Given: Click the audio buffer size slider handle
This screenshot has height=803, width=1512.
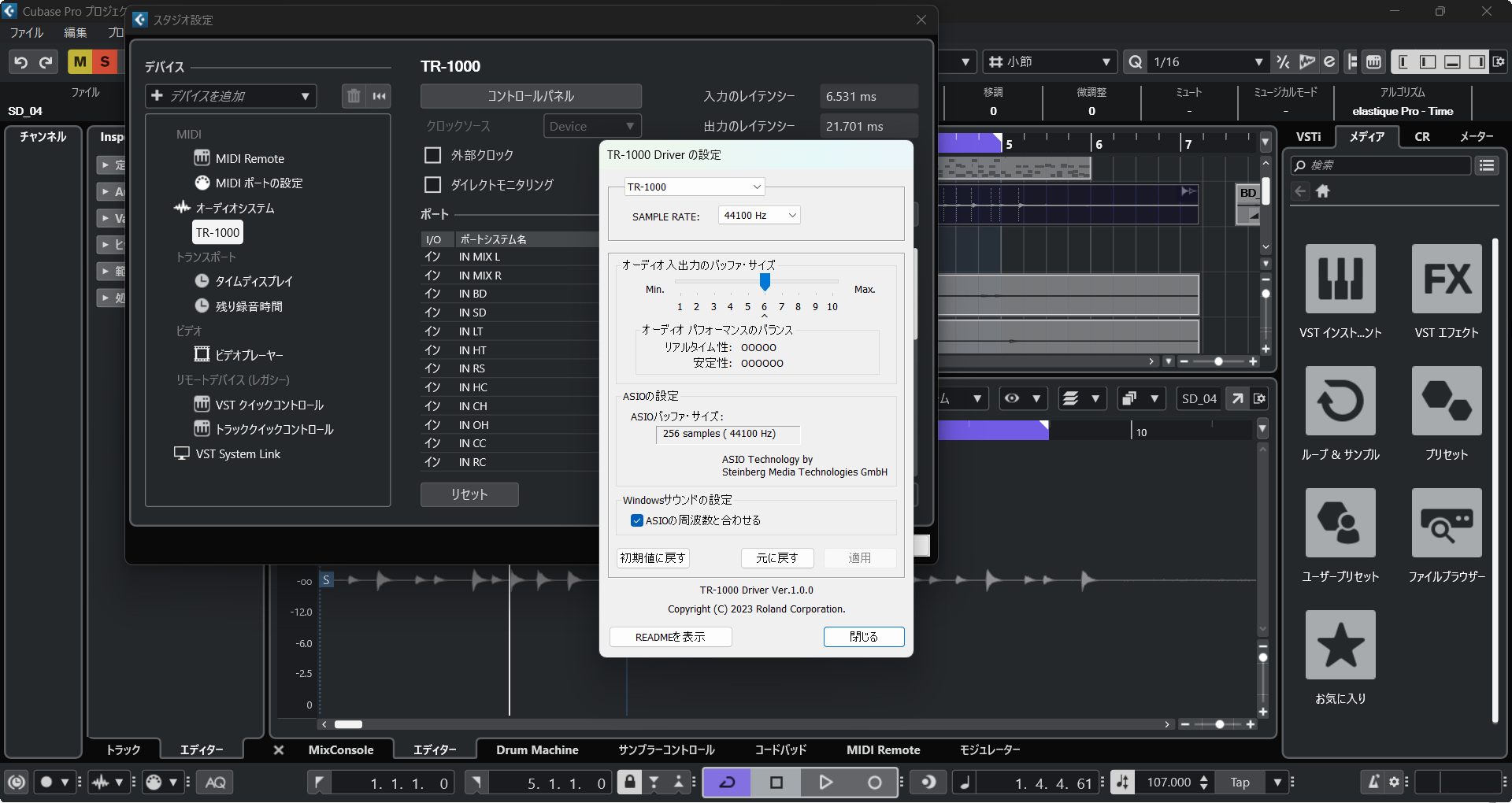Looking at the screenshot, I should click(x=765, y=281).
